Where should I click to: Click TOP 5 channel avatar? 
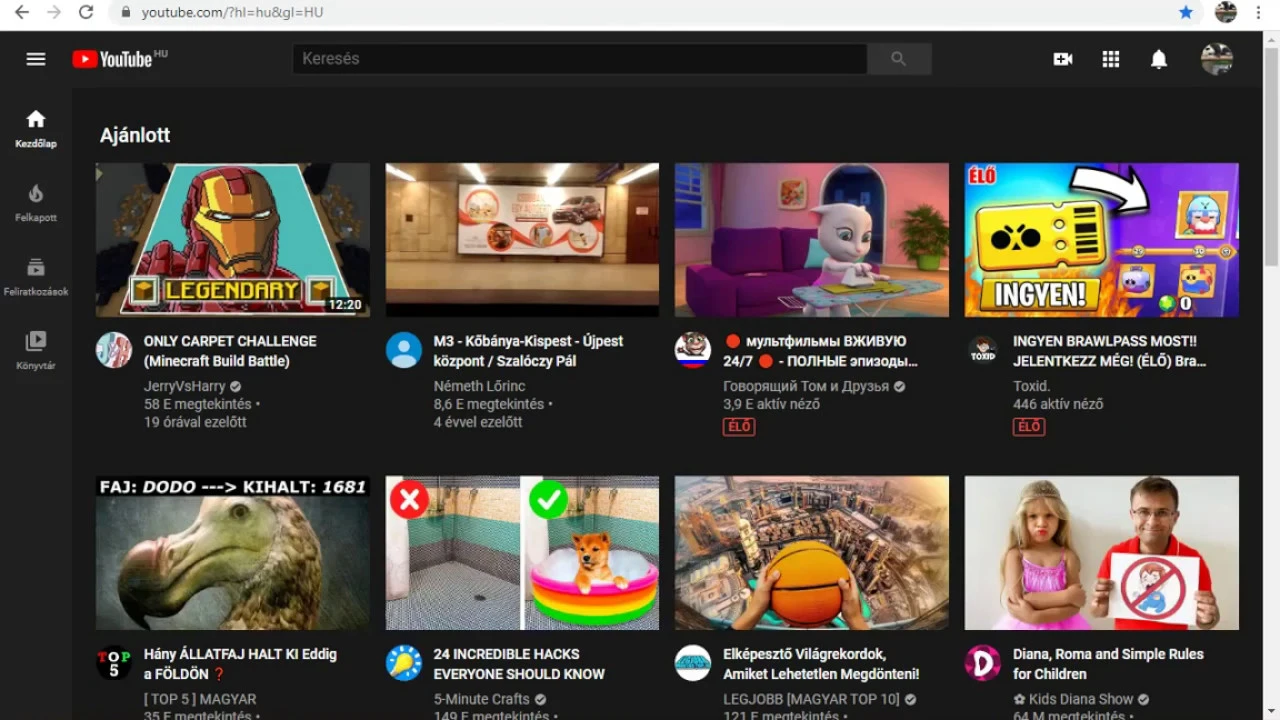114,663
